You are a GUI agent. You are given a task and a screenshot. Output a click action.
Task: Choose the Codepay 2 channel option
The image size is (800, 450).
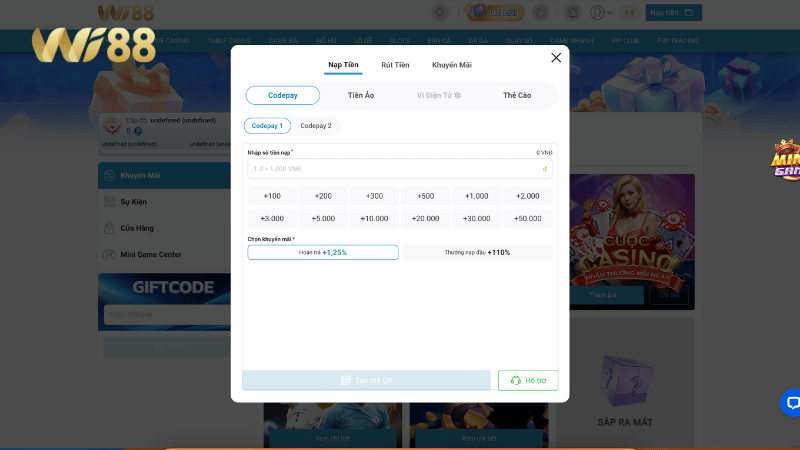coord(316,126)
